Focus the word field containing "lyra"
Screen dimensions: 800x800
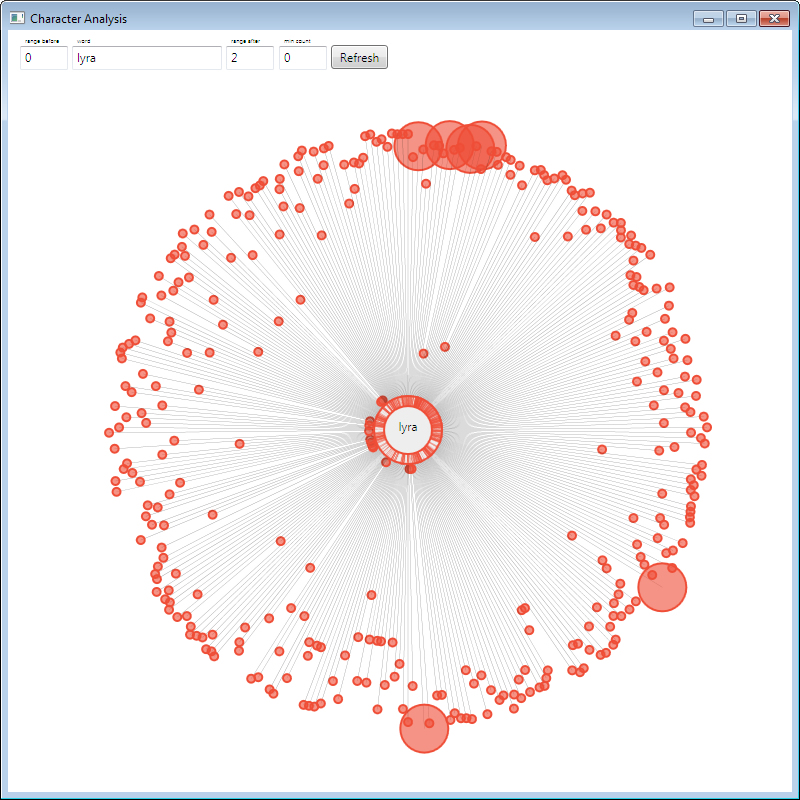pyautogui.click(x=146, y=58)
